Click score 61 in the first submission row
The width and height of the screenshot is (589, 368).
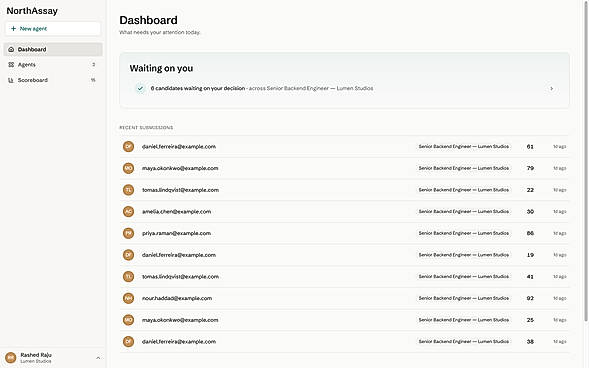pos(530,146)
